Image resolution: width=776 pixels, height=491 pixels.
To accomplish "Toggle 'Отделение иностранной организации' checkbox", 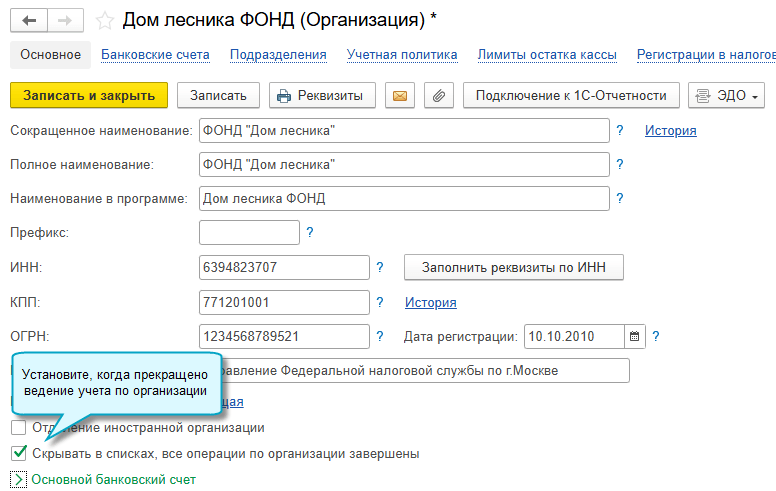I will pos(18,428).
